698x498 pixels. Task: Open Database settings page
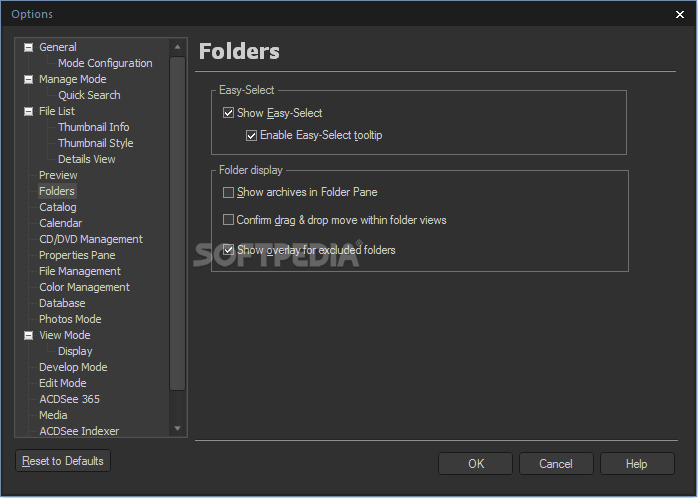tap(62, 304)
